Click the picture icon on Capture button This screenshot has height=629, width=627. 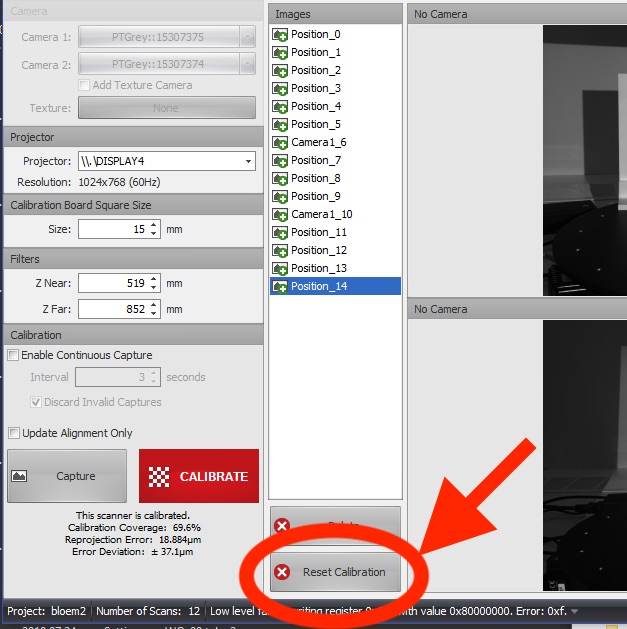[x=18, y=477]
